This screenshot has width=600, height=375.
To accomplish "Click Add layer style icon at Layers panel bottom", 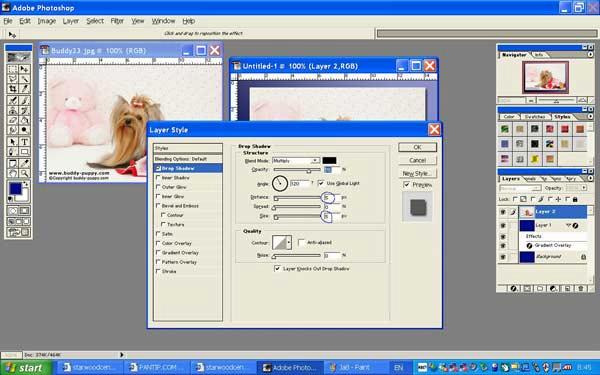I will 514,289.
